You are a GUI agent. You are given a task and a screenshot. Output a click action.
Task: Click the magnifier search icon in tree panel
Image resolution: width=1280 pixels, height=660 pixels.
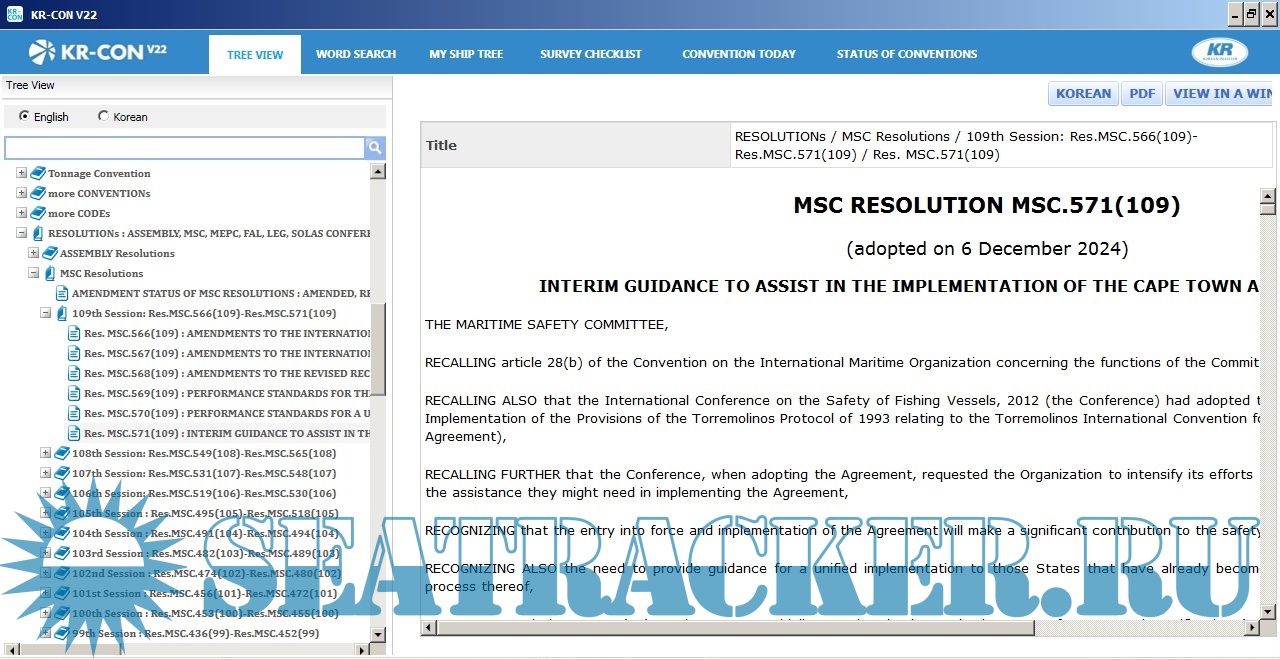[x=375, y=148]
